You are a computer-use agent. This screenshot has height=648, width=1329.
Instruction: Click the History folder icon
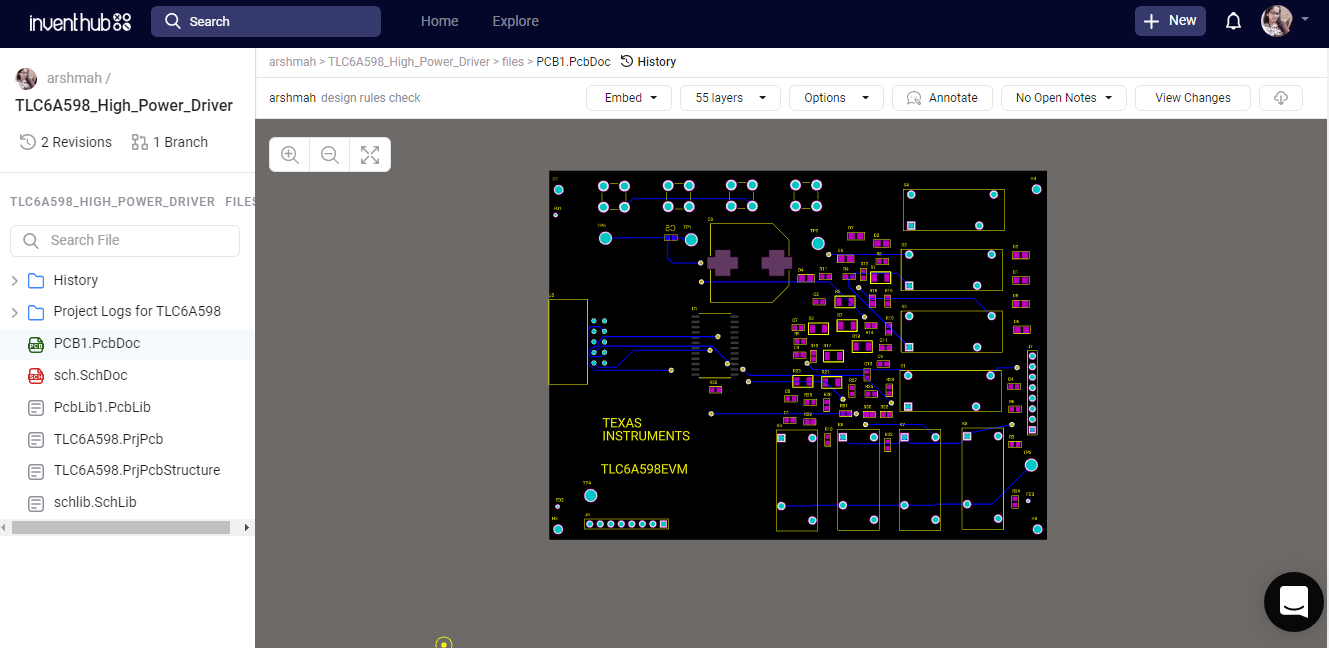point(36,280)
